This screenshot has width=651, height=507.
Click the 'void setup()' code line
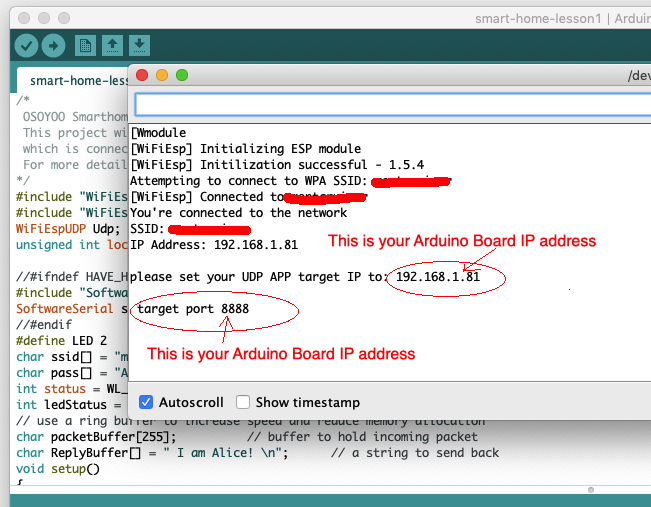pyautogui.click(x=58, y=469)
